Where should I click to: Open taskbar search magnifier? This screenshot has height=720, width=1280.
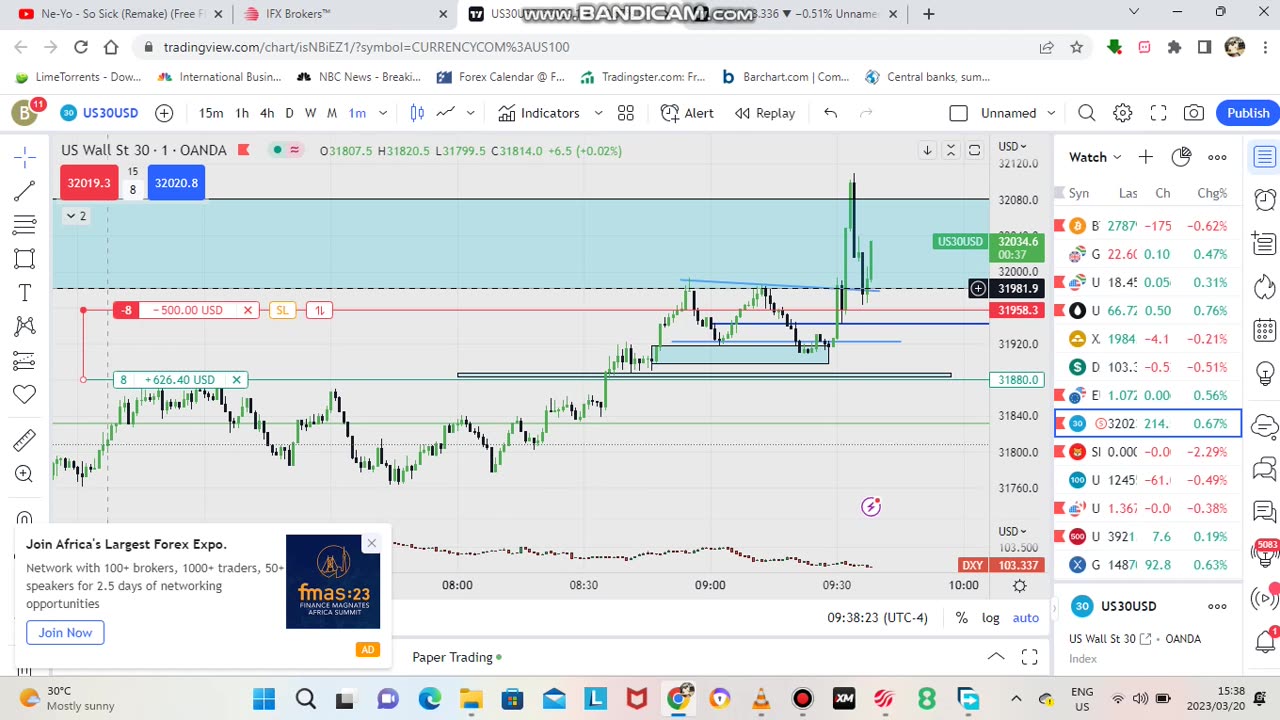coord(305,699)
